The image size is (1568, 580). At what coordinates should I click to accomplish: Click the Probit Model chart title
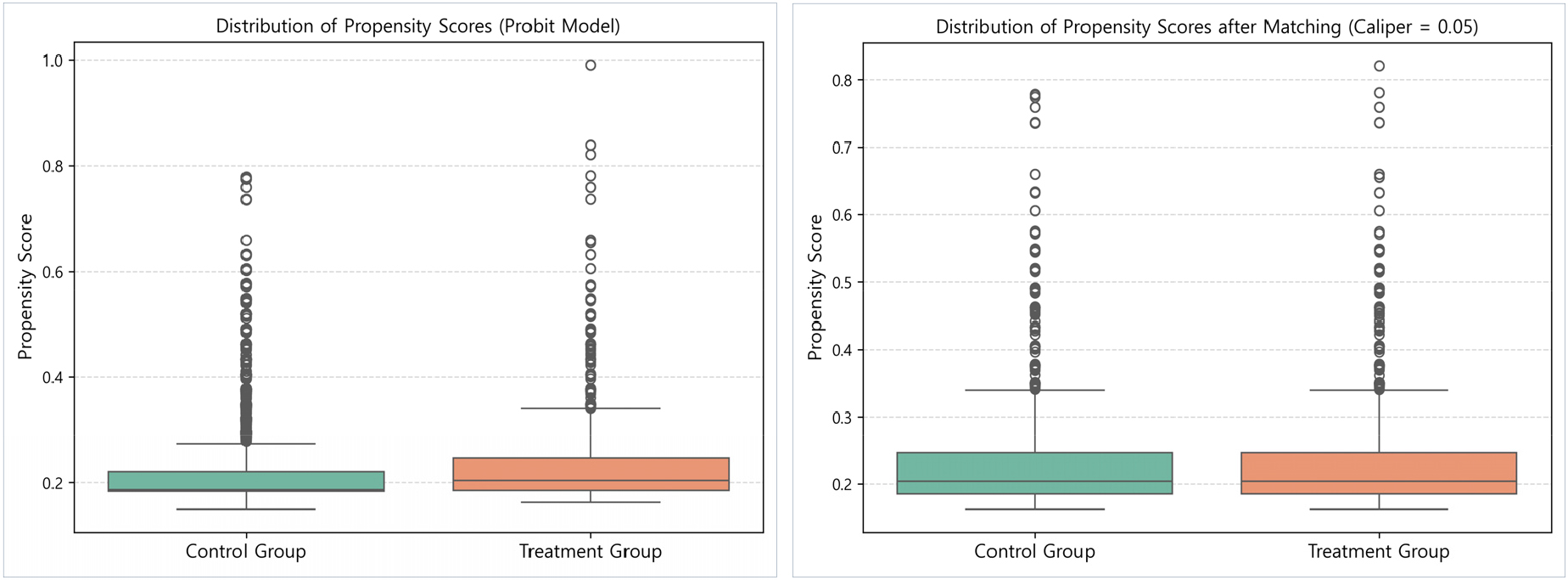click(417, 26)
